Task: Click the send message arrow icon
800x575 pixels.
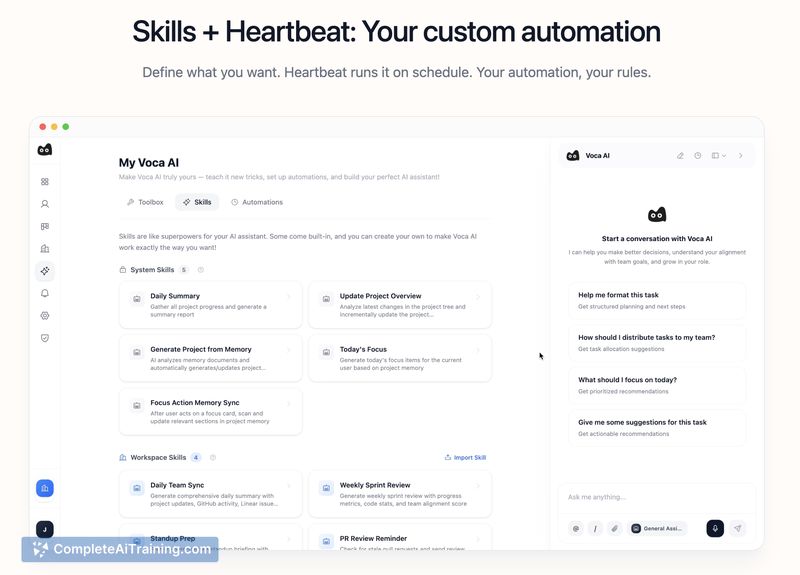Action: tap(738, 529)
